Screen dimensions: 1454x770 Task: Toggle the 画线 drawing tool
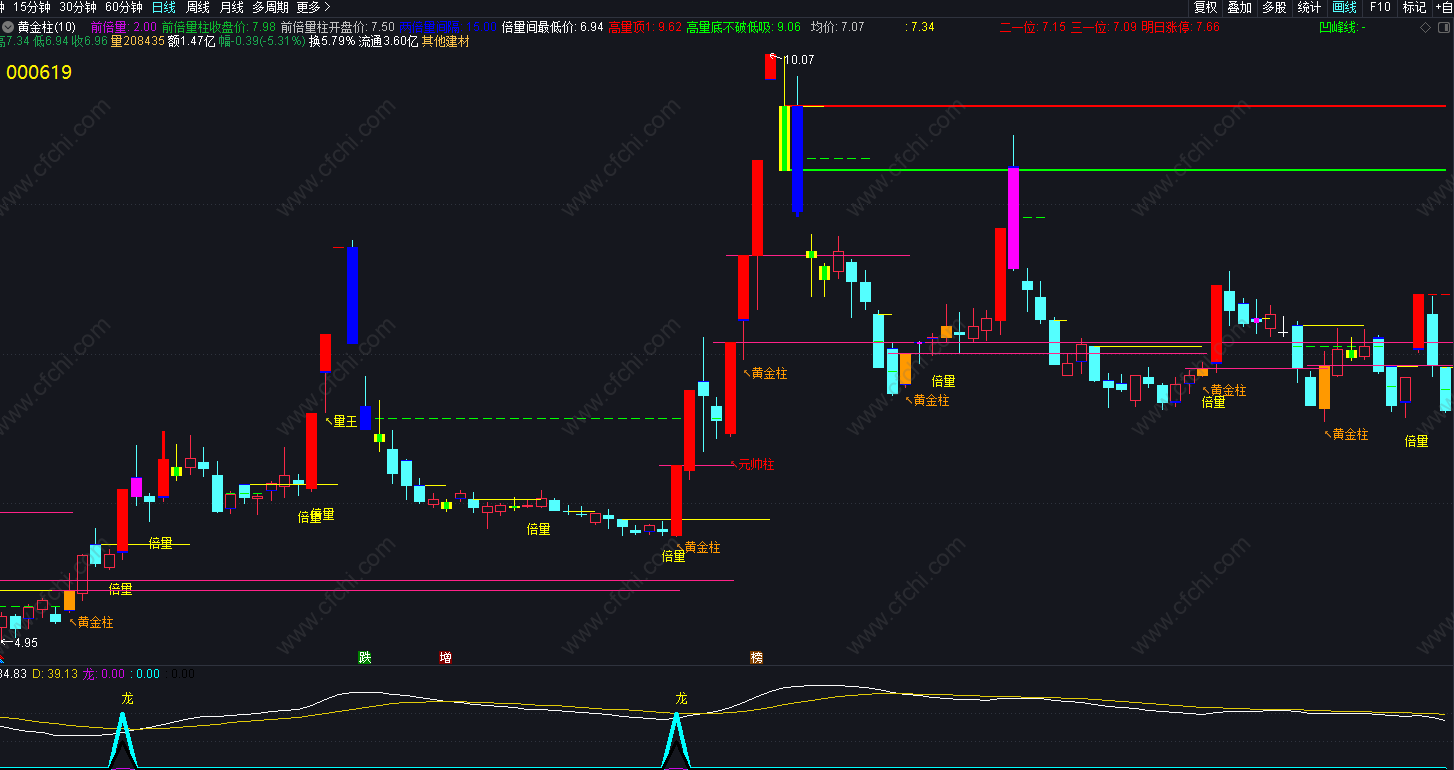coord(1344,7)
